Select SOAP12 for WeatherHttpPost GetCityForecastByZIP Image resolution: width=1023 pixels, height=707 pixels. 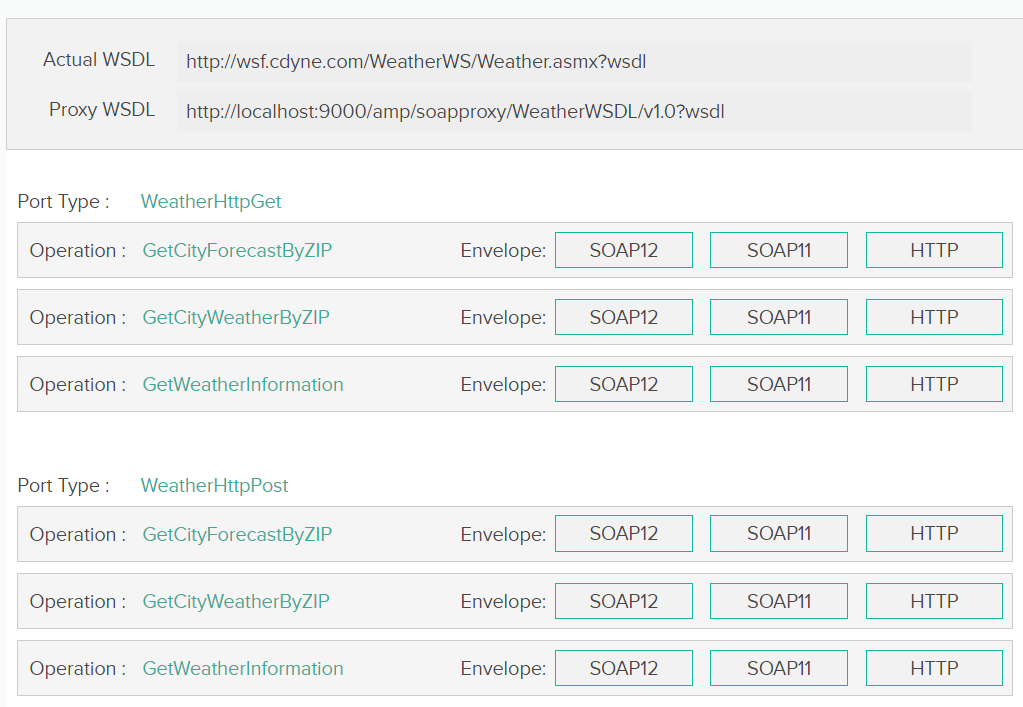[623, 534]
